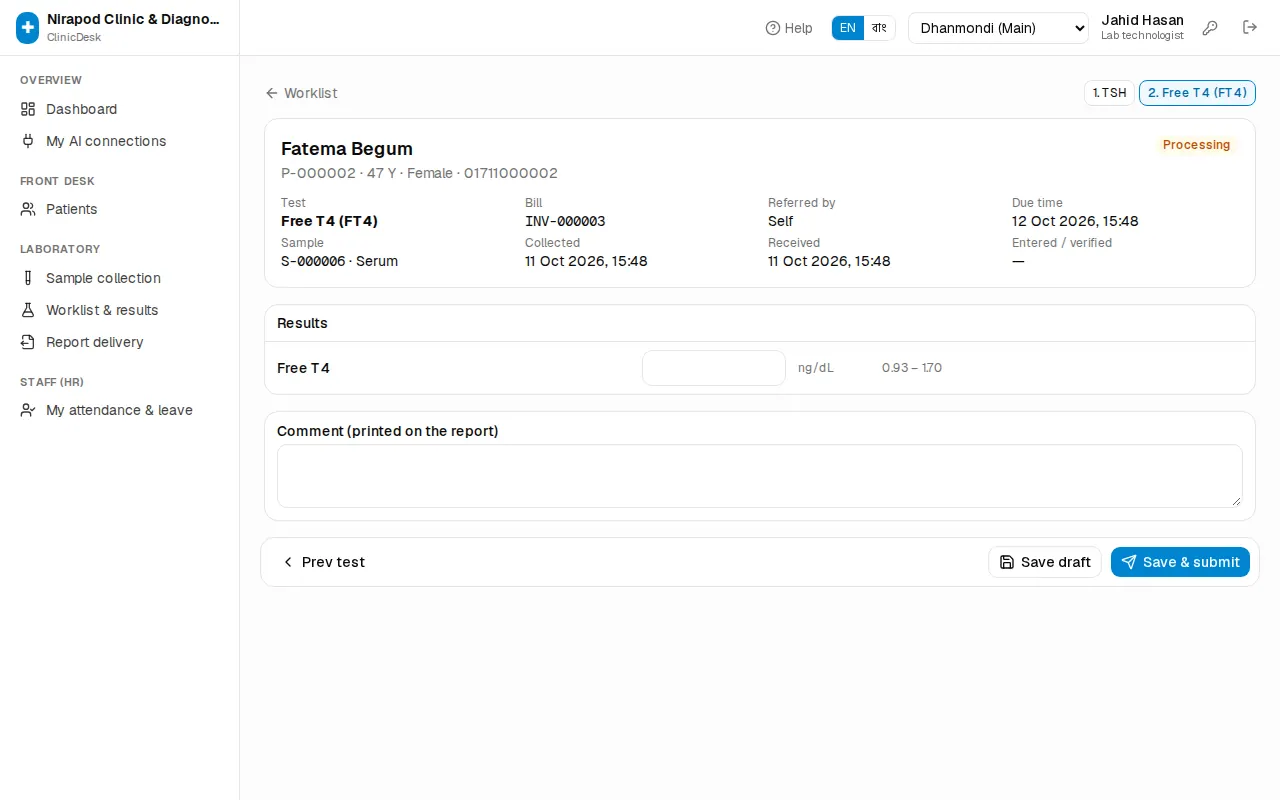Screen dimensions: 1280x800
Task: Select the 2. Free T4 (FT4) tab
Action: point(1197,93)
